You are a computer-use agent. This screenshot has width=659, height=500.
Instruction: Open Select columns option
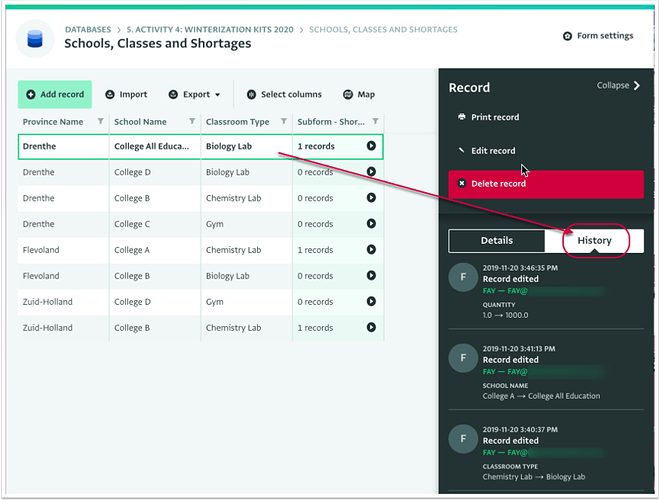coord(284,95)
